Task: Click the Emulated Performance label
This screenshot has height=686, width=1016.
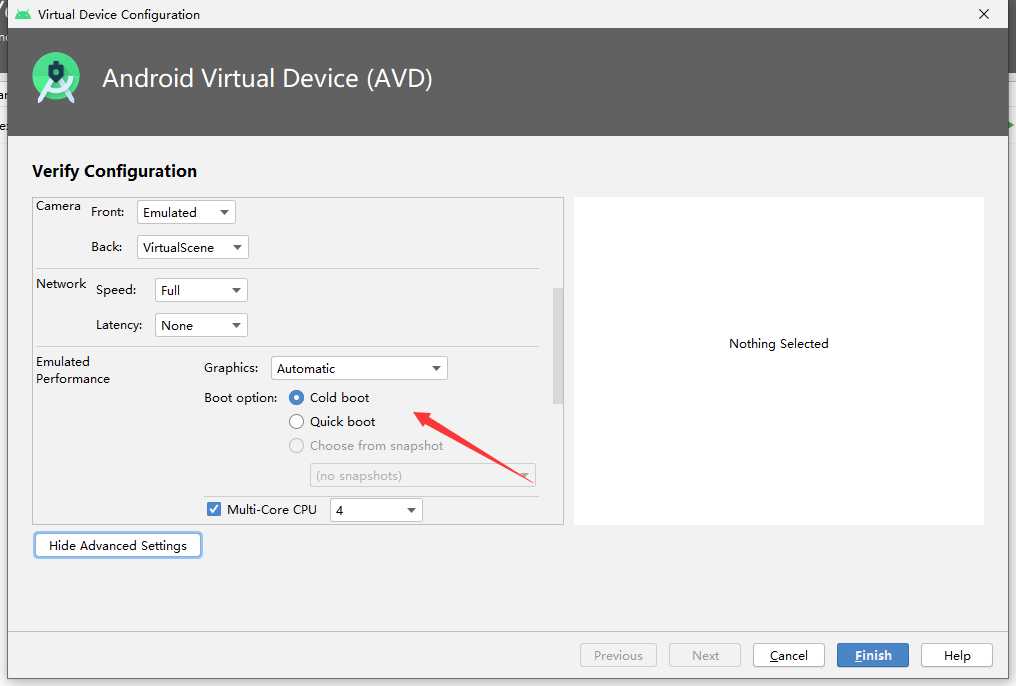Action: point(73,370)
